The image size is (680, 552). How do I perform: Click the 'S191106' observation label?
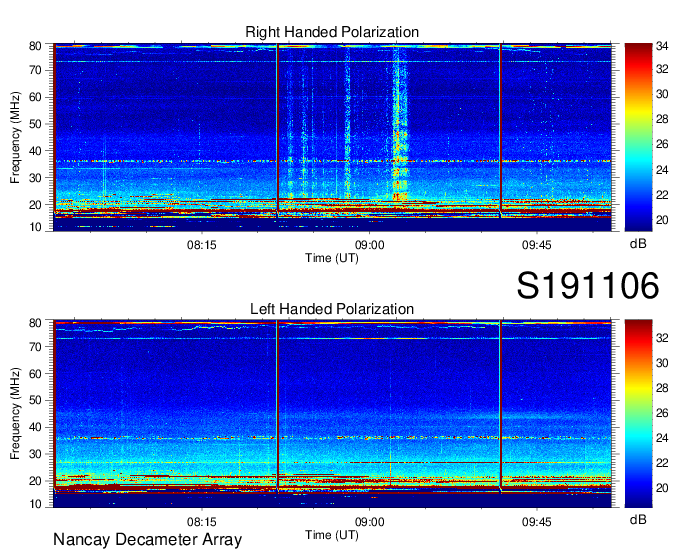(588, 286)
